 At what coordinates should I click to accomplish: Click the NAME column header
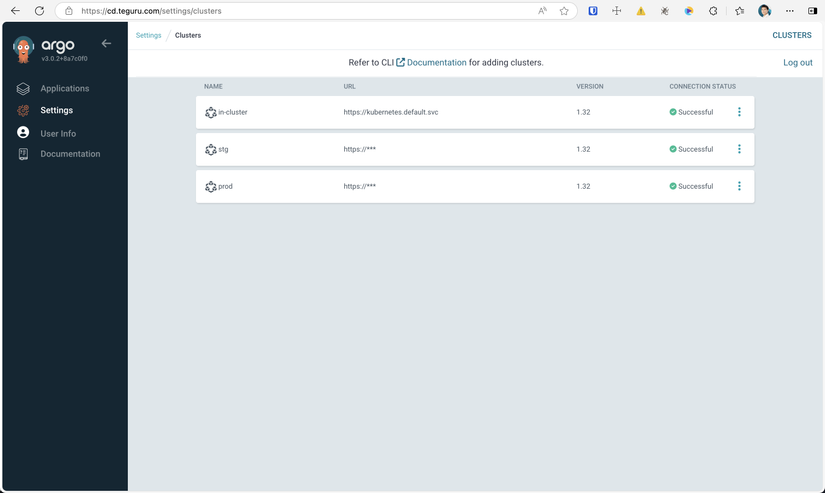point(213,86)
